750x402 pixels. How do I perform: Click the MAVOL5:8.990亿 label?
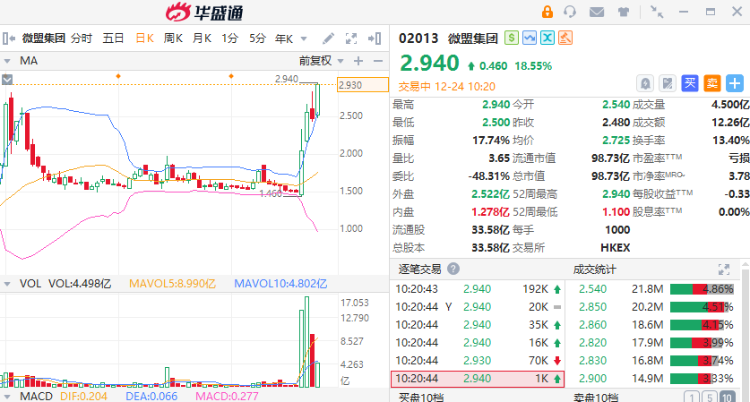[172, 284]
